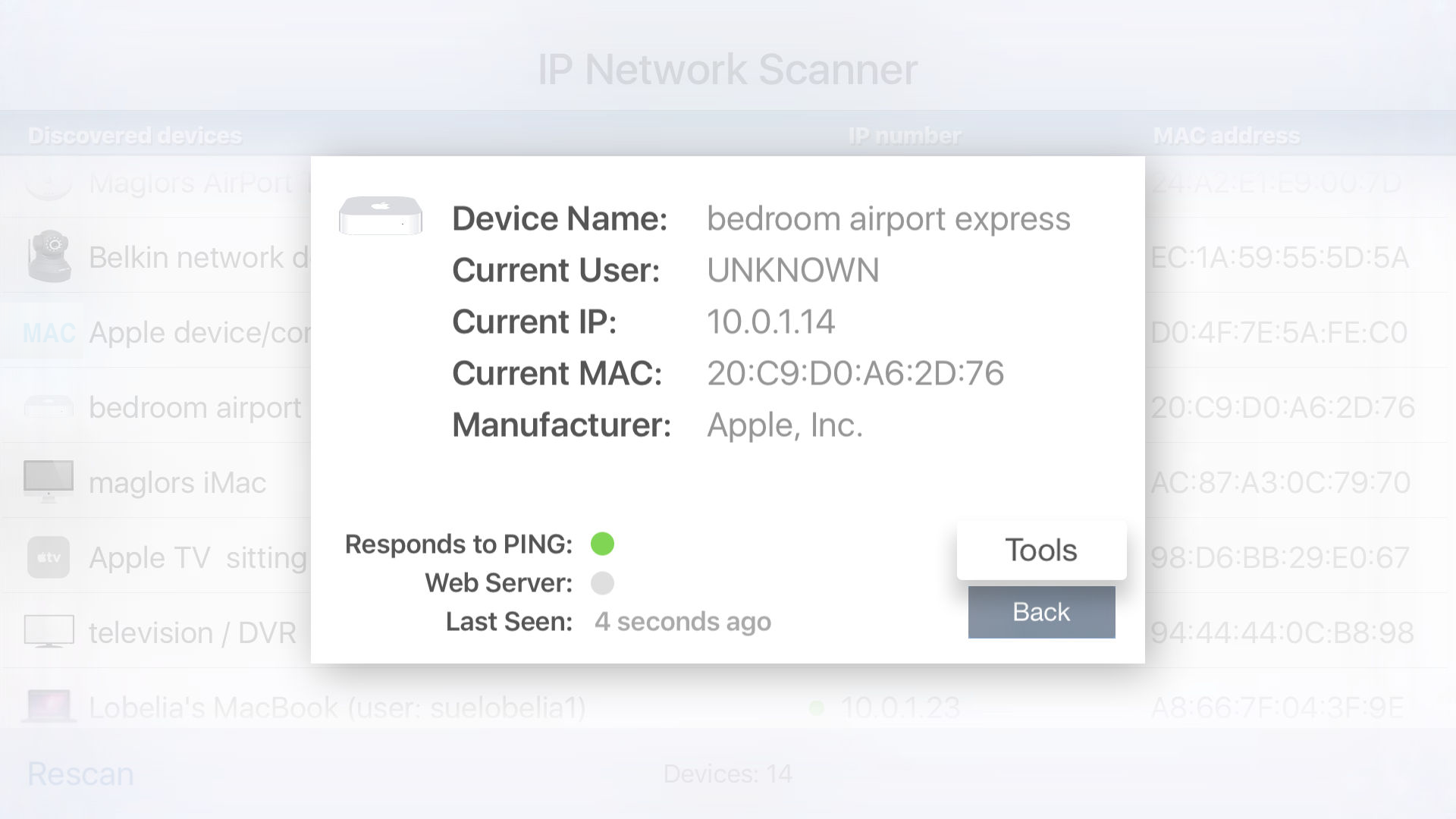Click the Apple TV icon in the device list
Viewport: 1456px width, 819px height.
[x=48, y=557]
